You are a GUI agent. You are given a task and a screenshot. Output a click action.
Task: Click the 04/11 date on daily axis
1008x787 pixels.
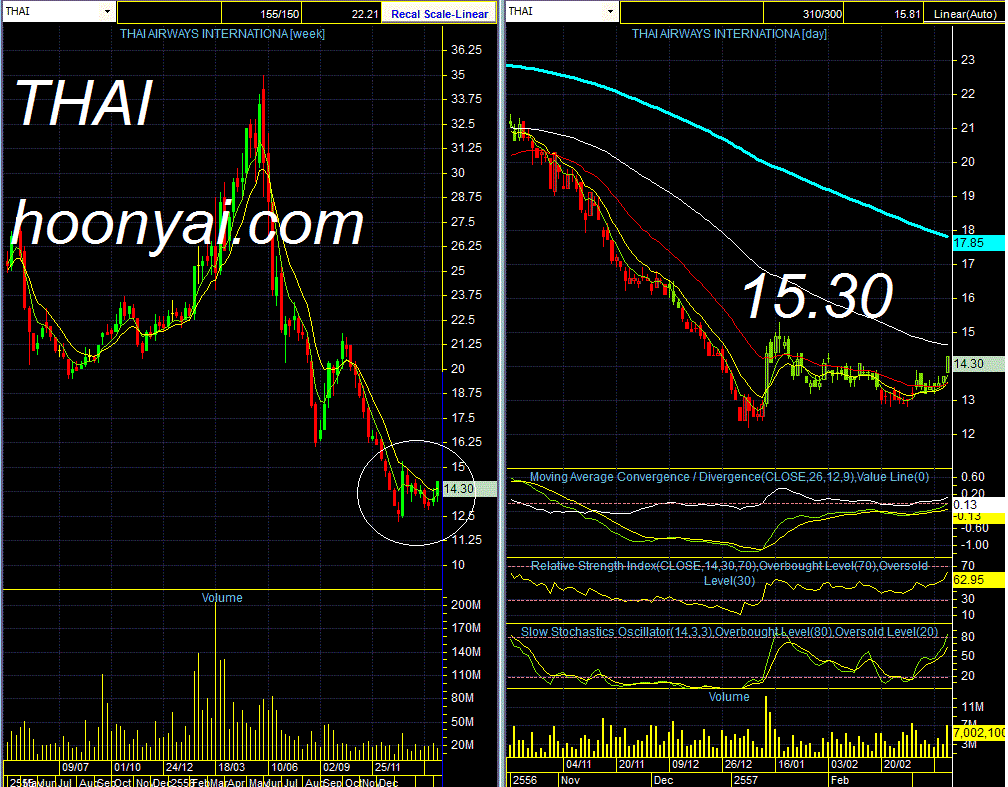pyautogui.click(x=579, y=764)
